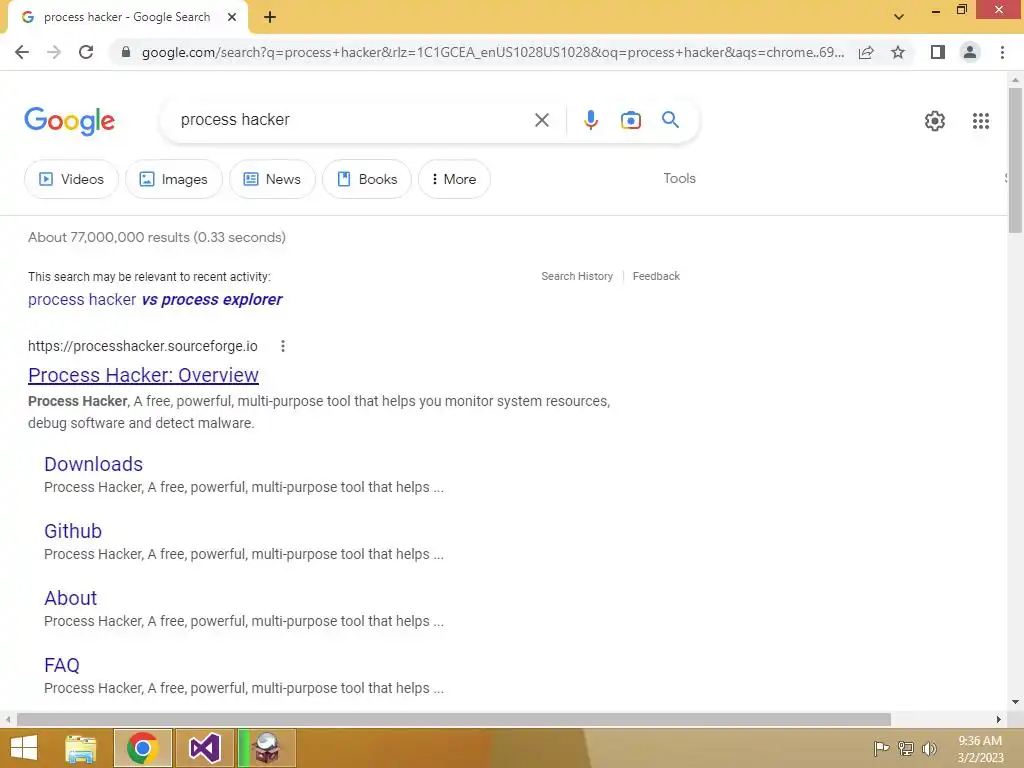
Task: Filter results by Books
Action: pyautogui.click(x=367, y=179)
